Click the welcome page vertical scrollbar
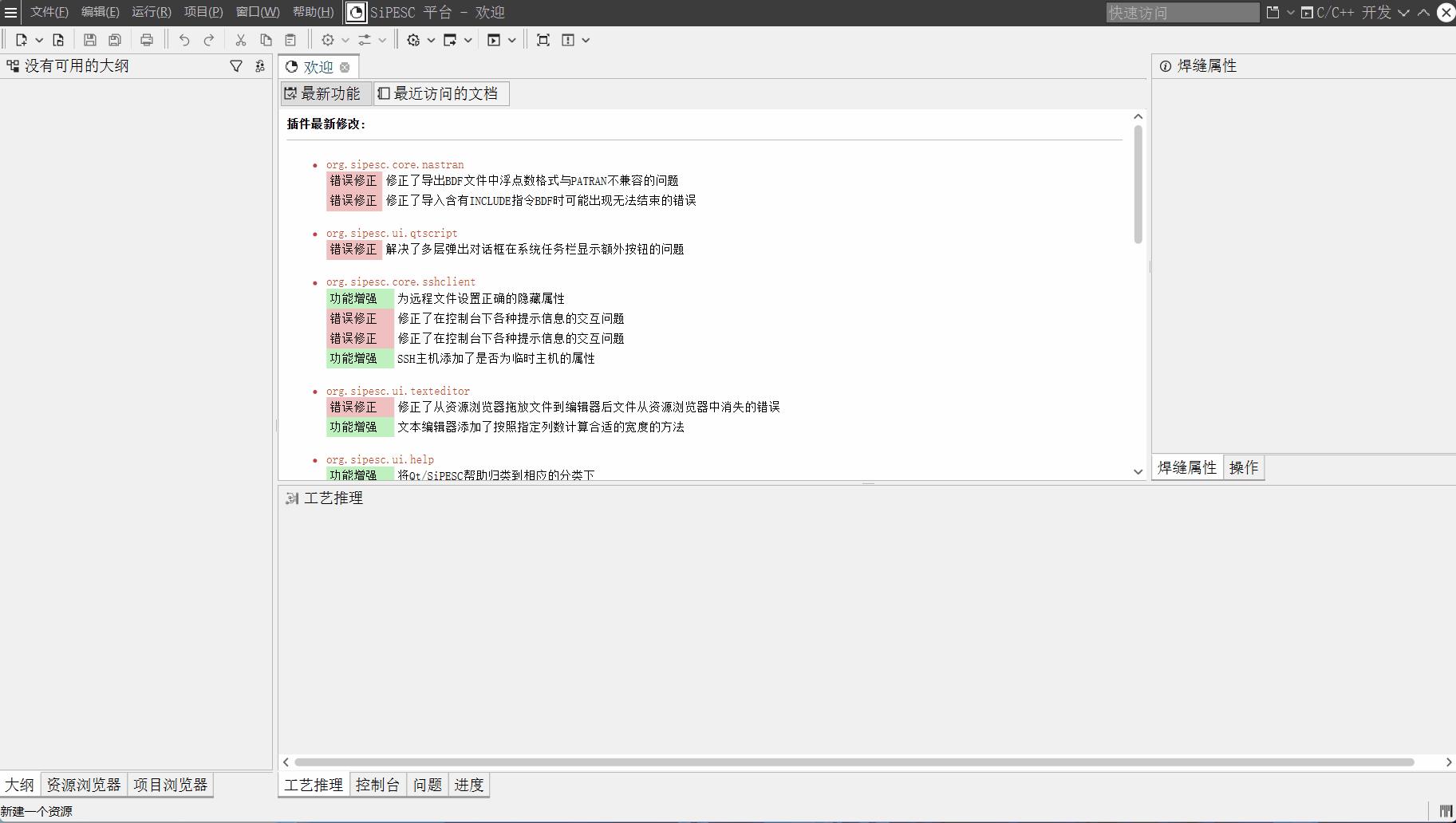This screenshot has height=823, width=1456. [x=1138, y=185]
